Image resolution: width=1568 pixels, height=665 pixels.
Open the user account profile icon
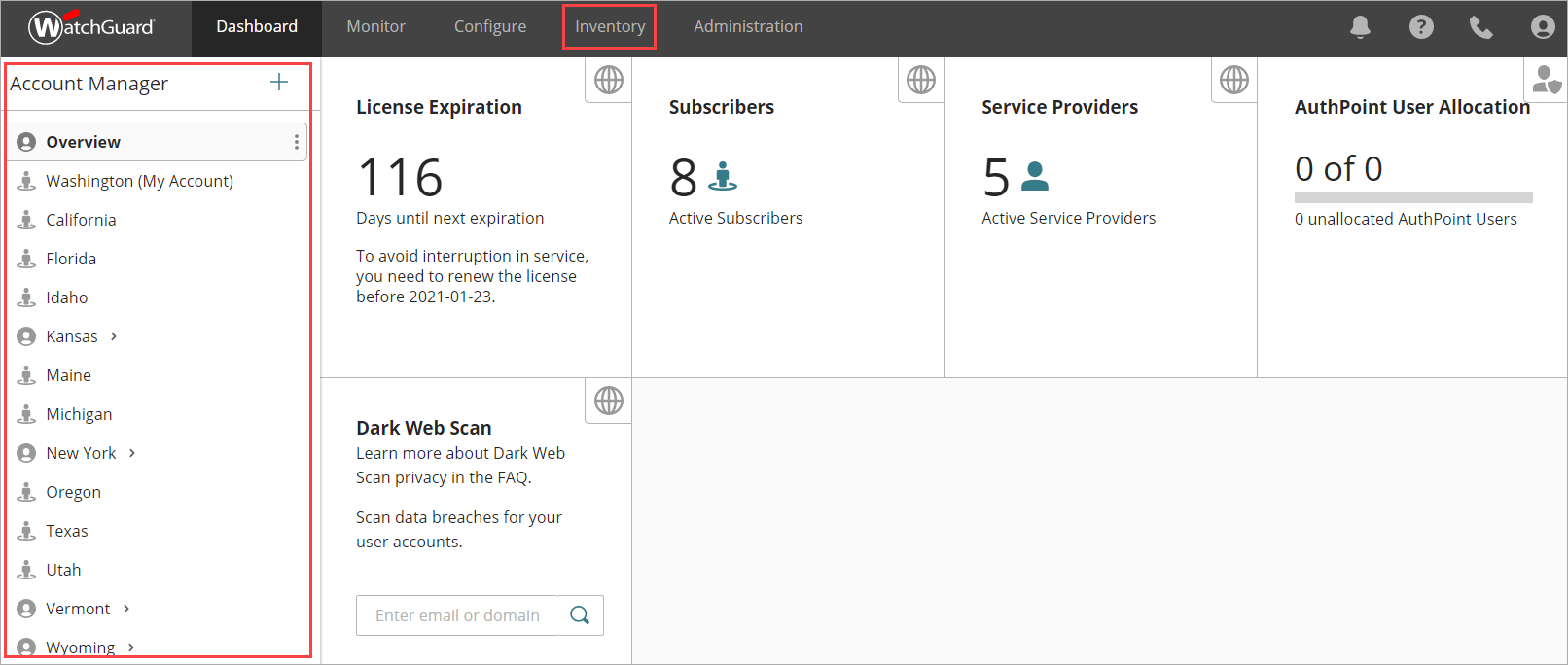click(x=1542, y=27)
